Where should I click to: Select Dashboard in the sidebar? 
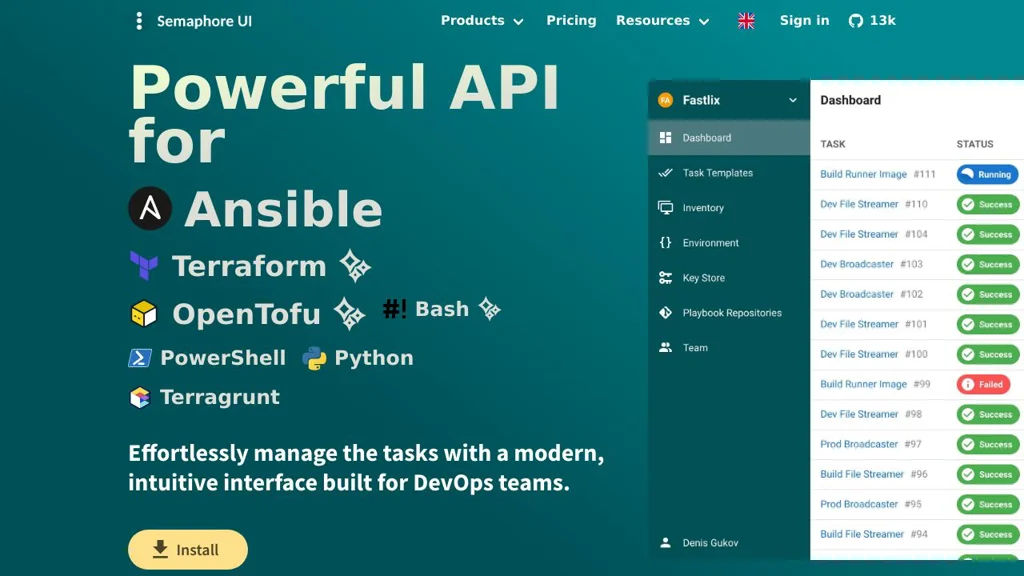729,138
